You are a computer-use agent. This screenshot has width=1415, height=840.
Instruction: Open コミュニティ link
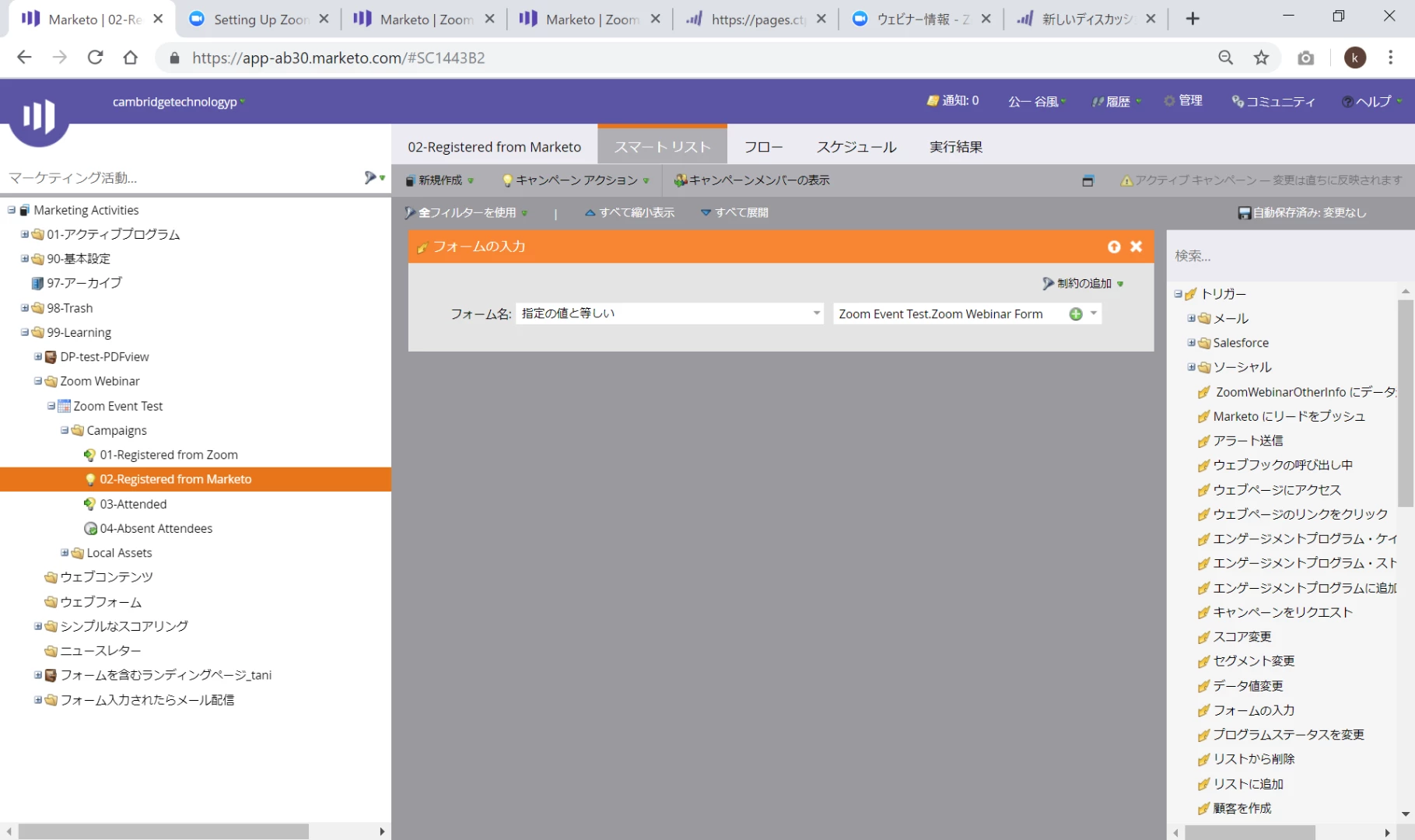click(1273, 101)
